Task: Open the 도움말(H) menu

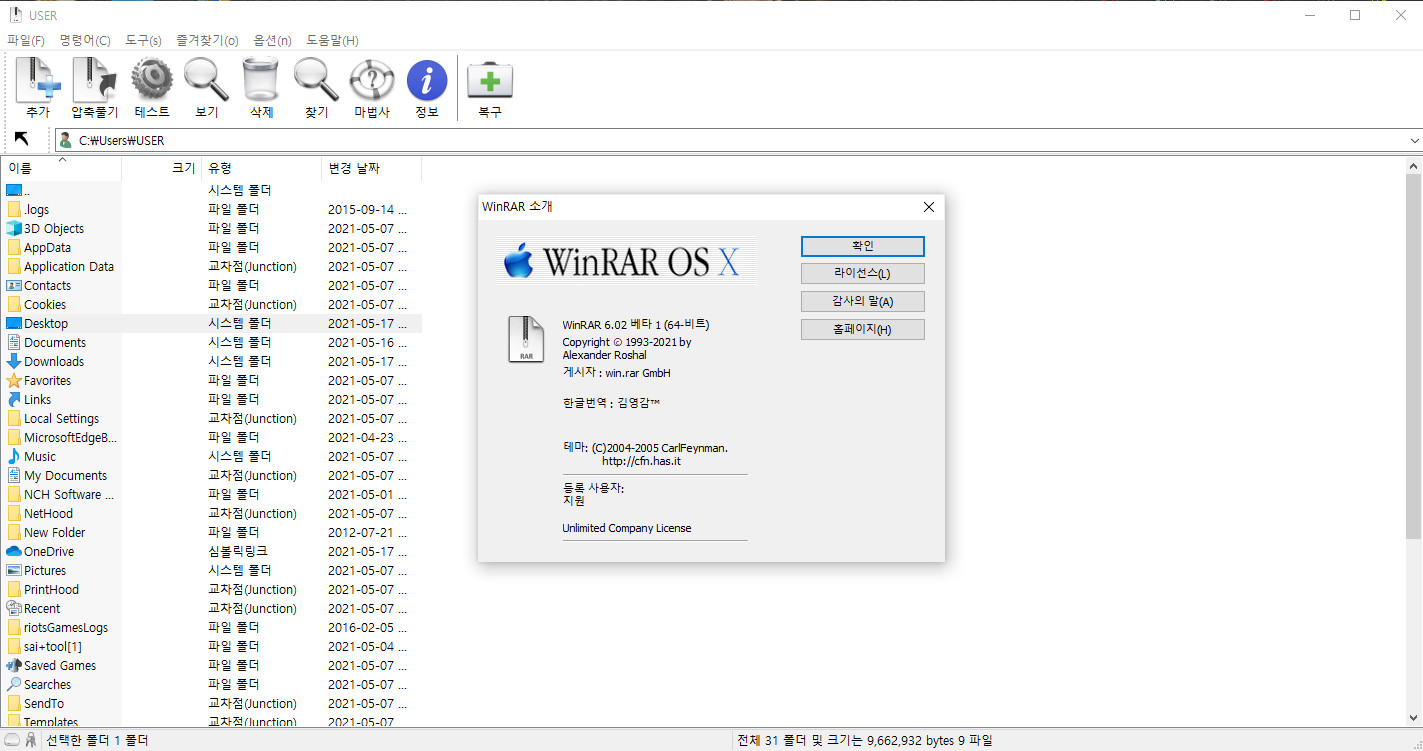Action: 332,40
